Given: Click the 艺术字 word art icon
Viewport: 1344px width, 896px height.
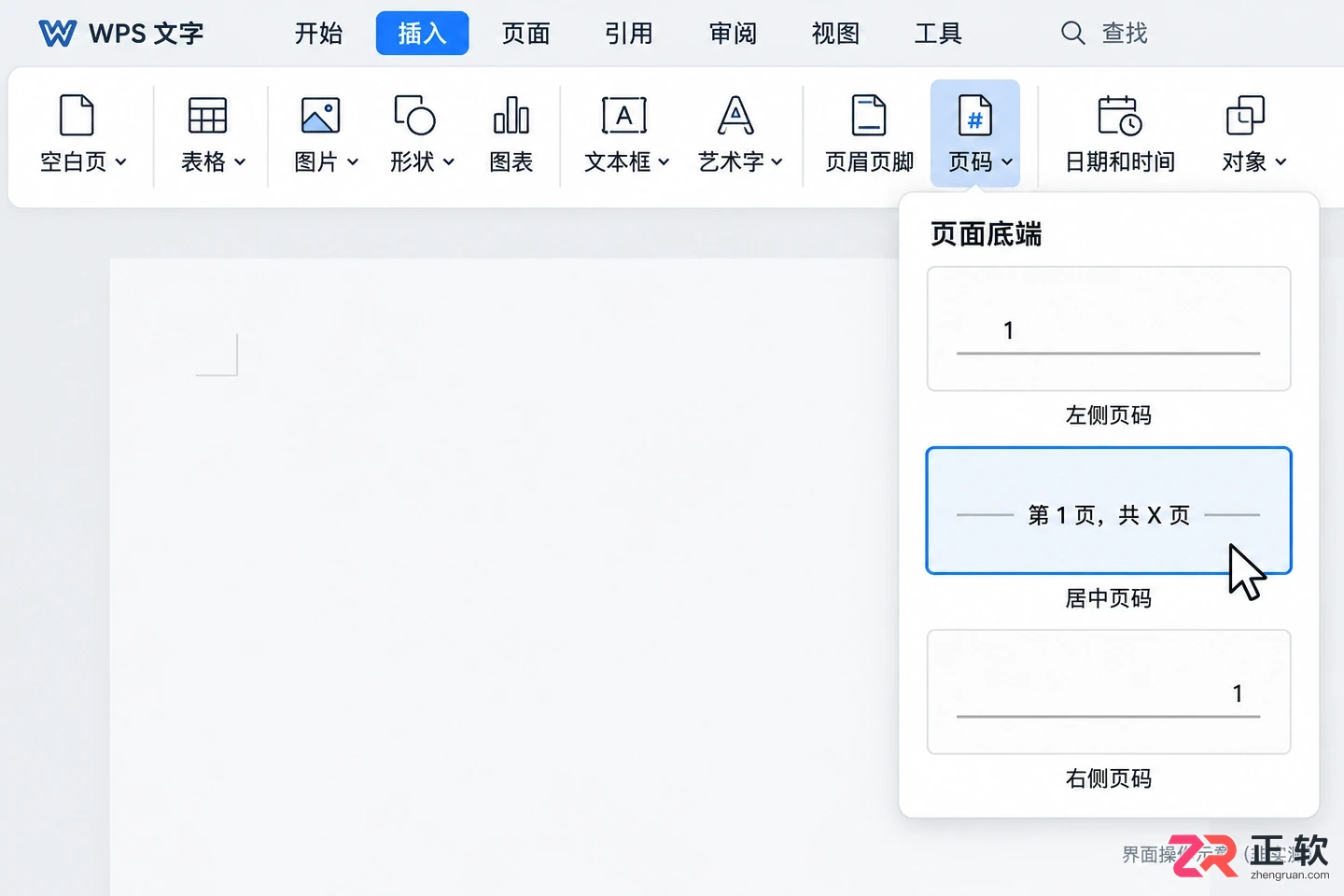Looking at the screenshot, I should point(735,116).
